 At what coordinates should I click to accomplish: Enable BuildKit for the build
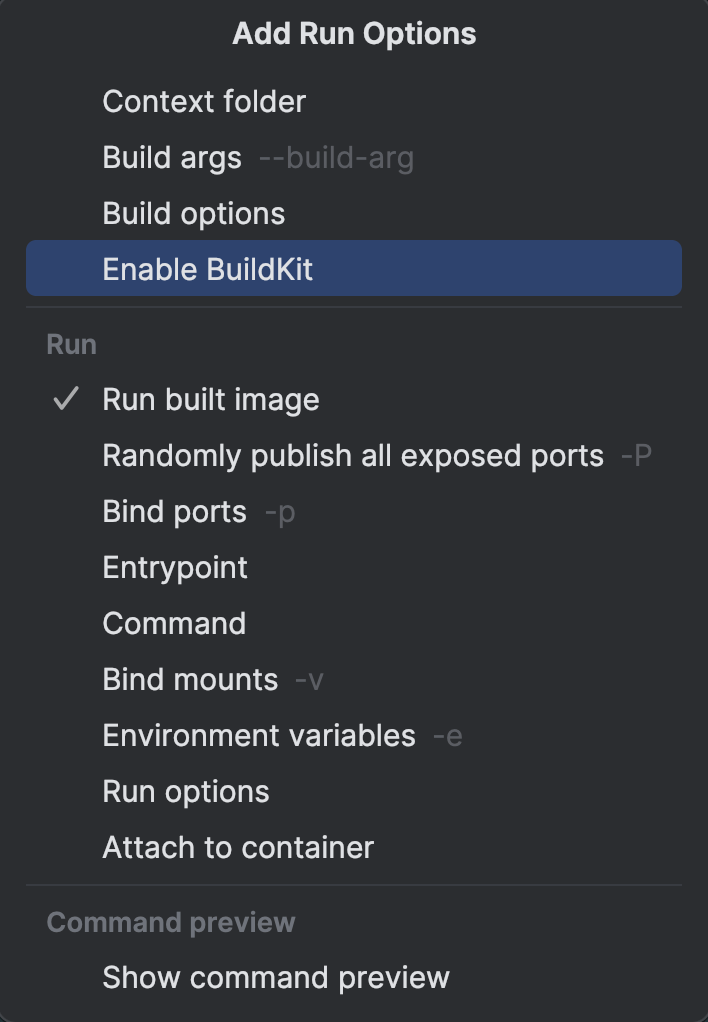208,270
